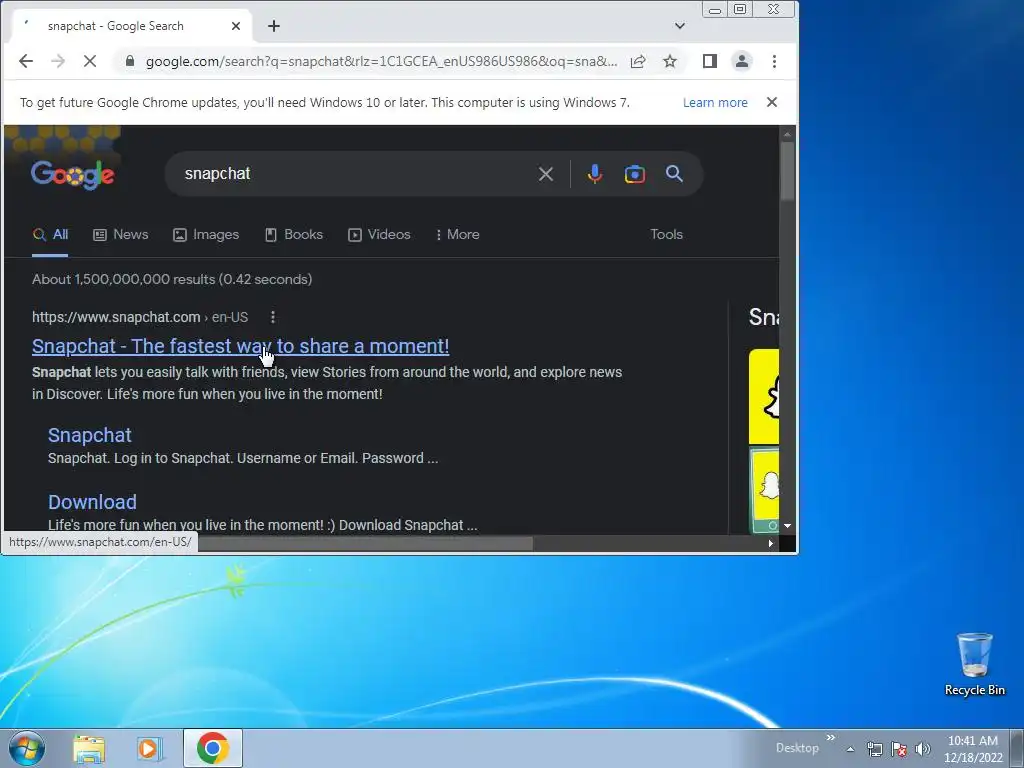Click the page scroll up arrow

[787, 134]
